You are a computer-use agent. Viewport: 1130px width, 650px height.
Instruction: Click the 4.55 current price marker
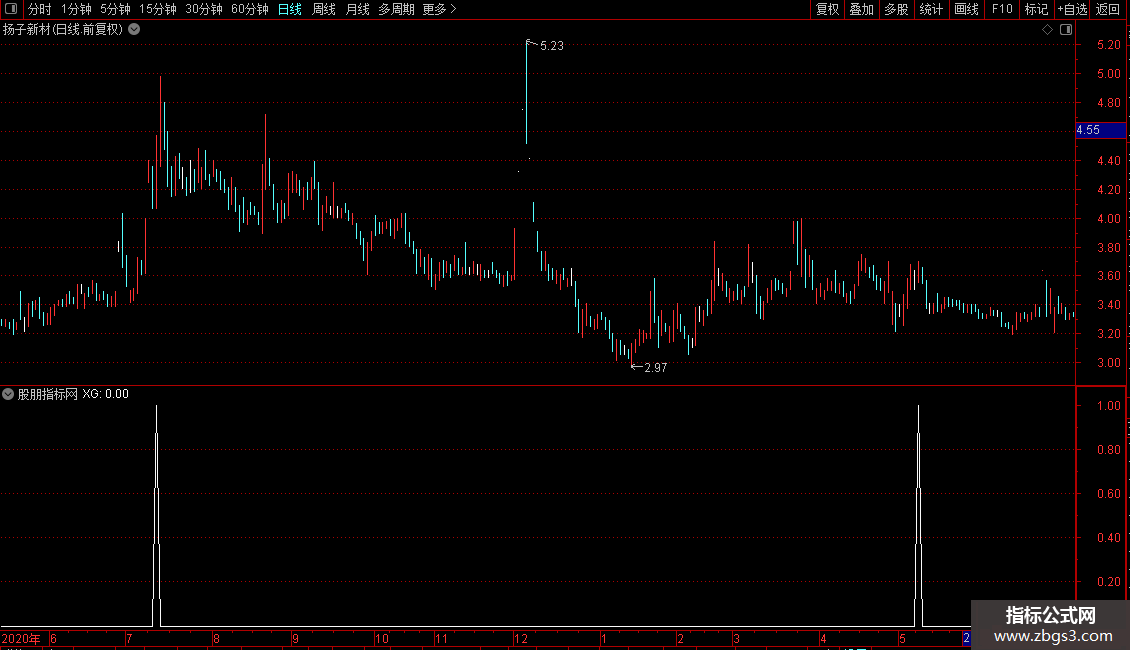[1100, 130]
